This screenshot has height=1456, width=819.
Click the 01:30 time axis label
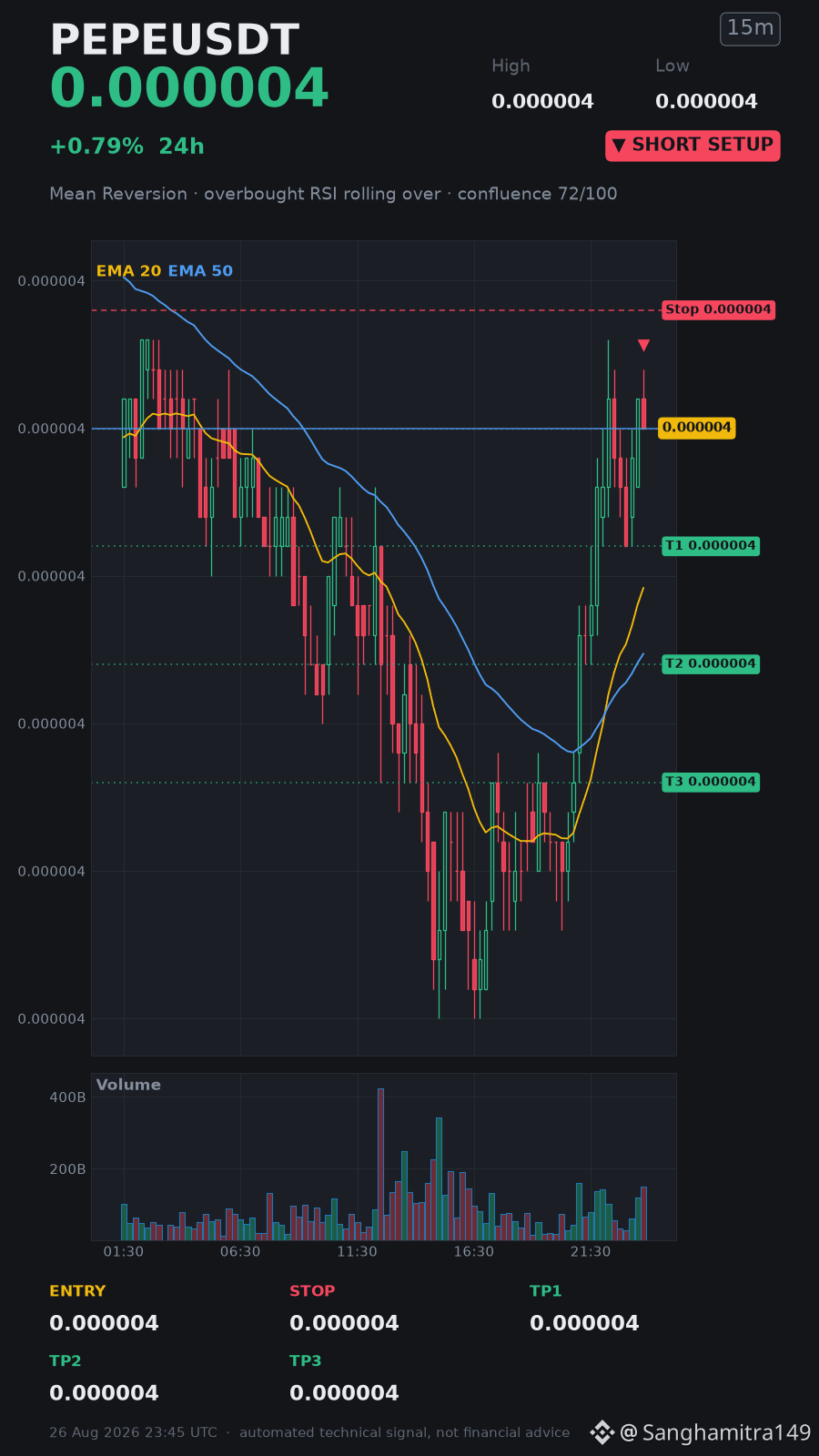124,1252
